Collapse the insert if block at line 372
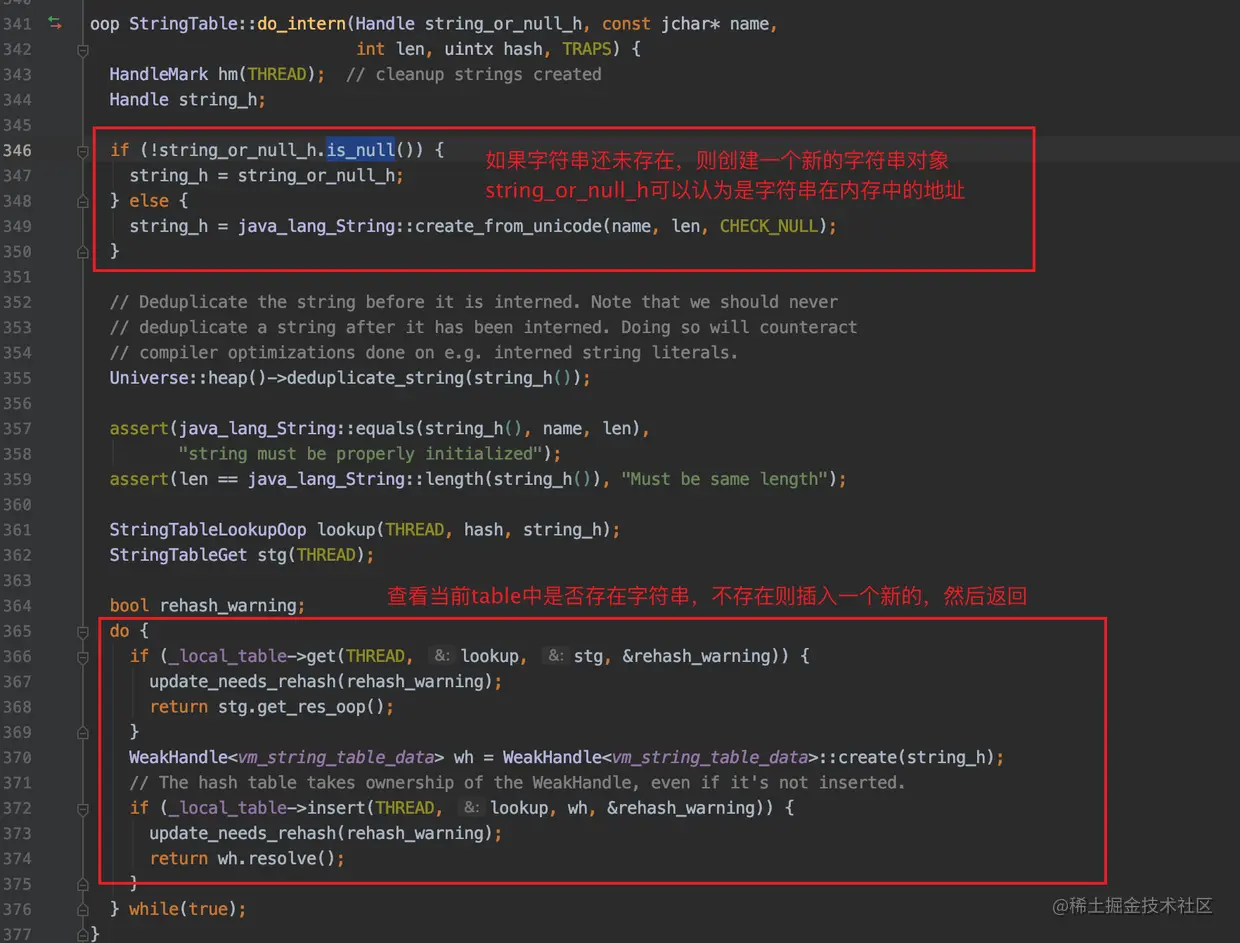 point(84,808)
